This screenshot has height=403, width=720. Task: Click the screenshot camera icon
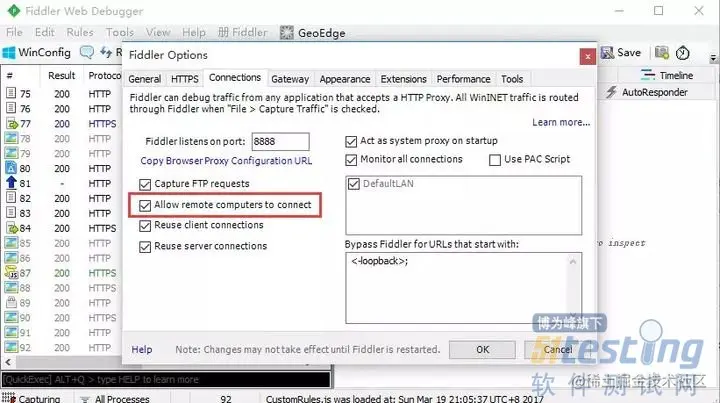point(661,52)
